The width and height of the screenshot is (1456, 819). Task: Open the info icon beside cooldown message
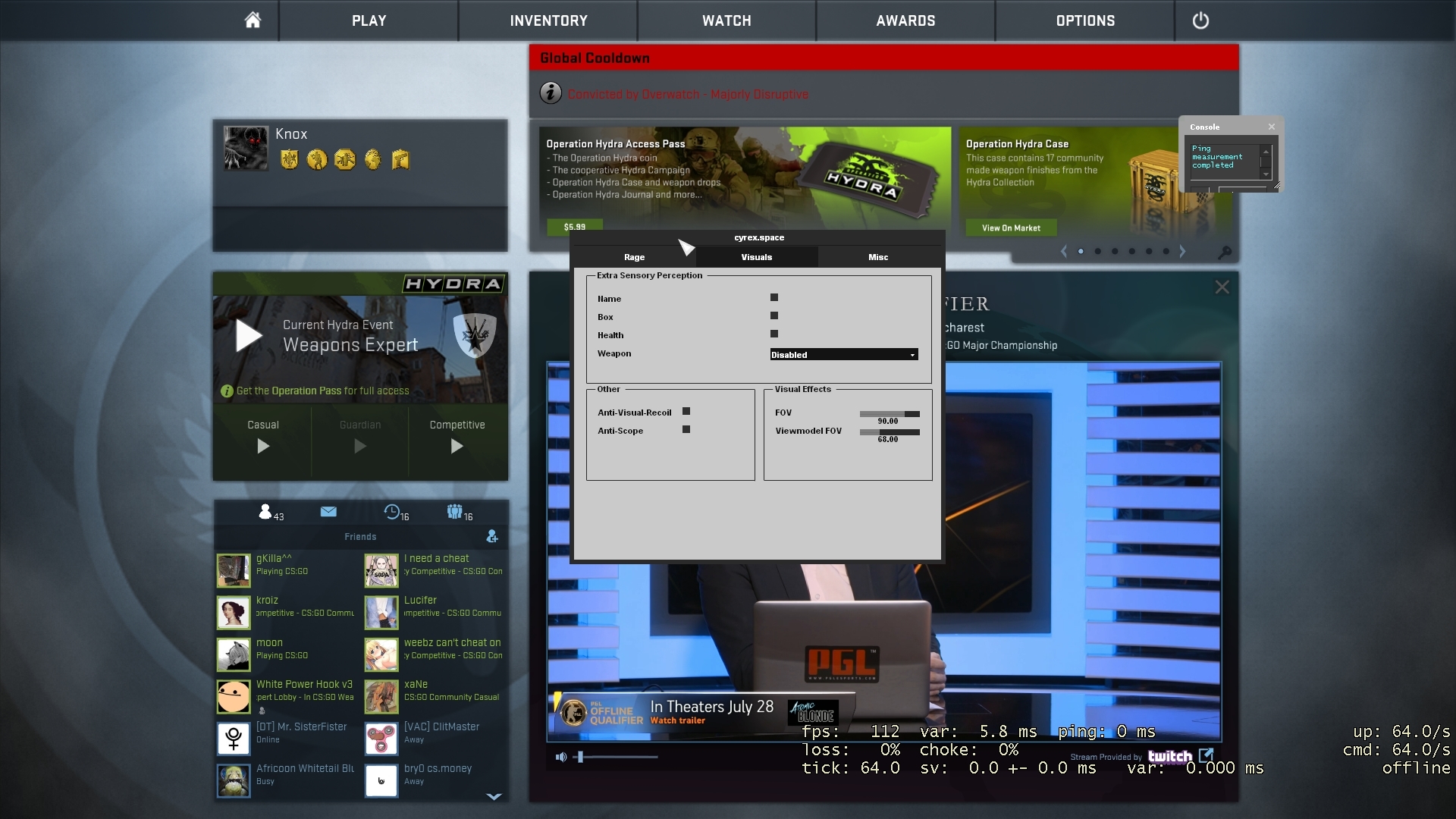point(551,93)
